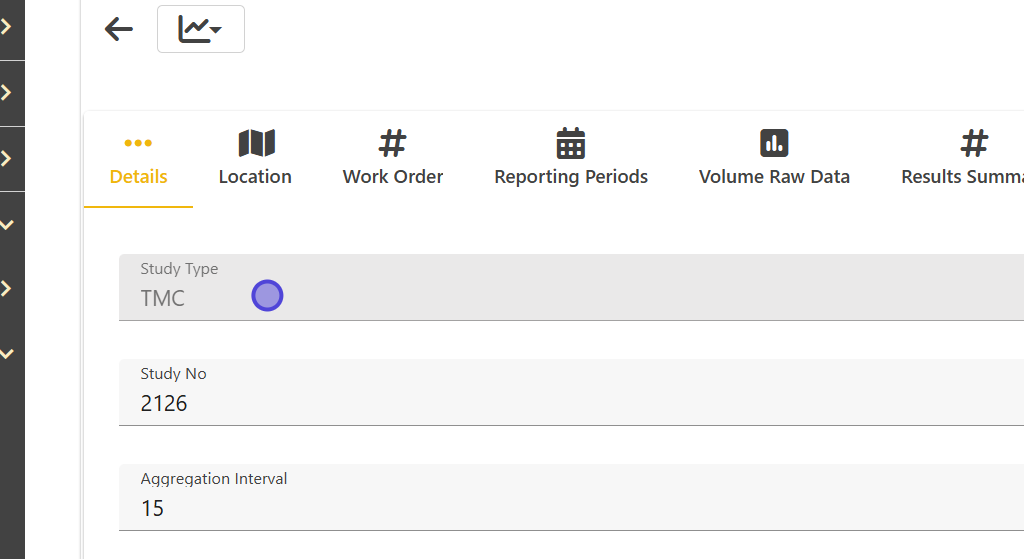Collapse the upper down-pointing sidebar chevron
The height and width of the screenshot is (559, 1024).
coord(7,224)
